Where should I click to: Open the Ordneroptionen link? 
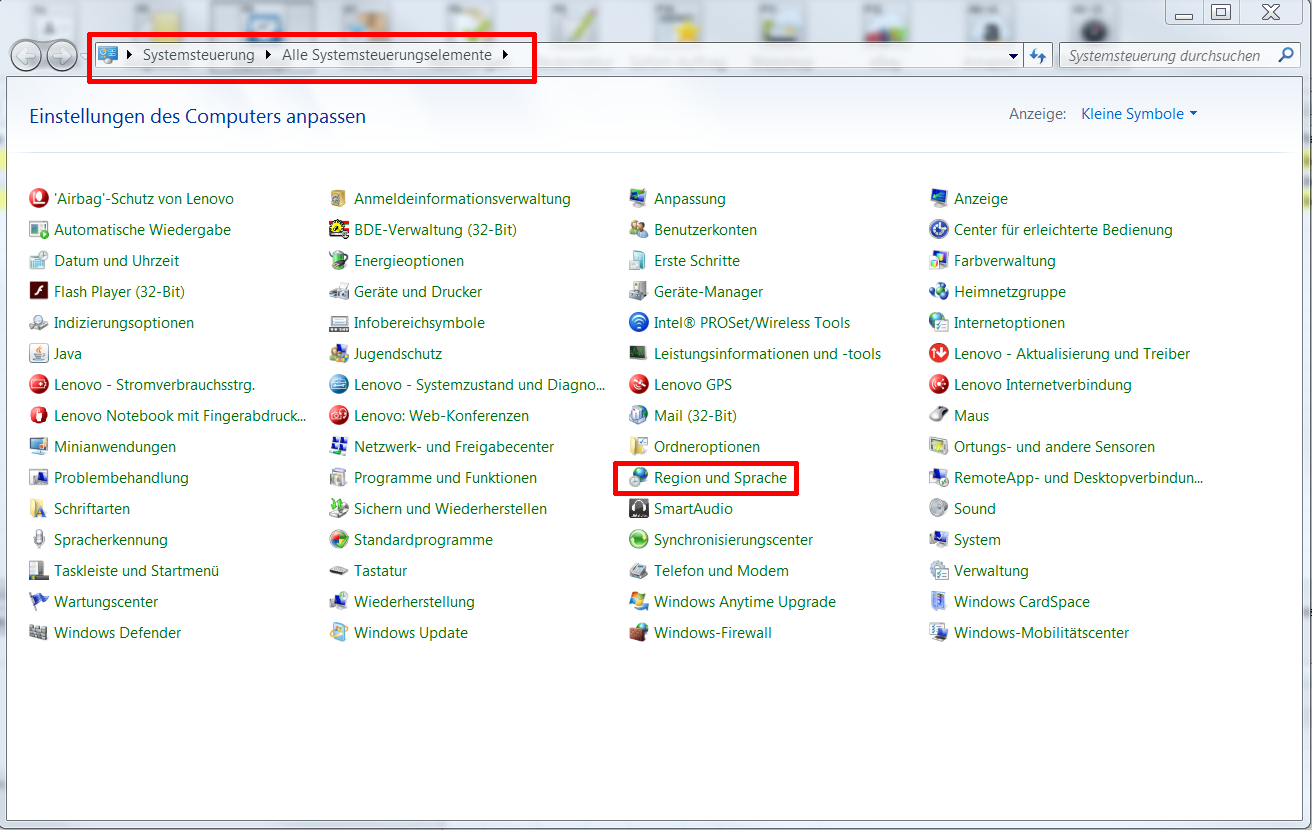tap(706, 446)
